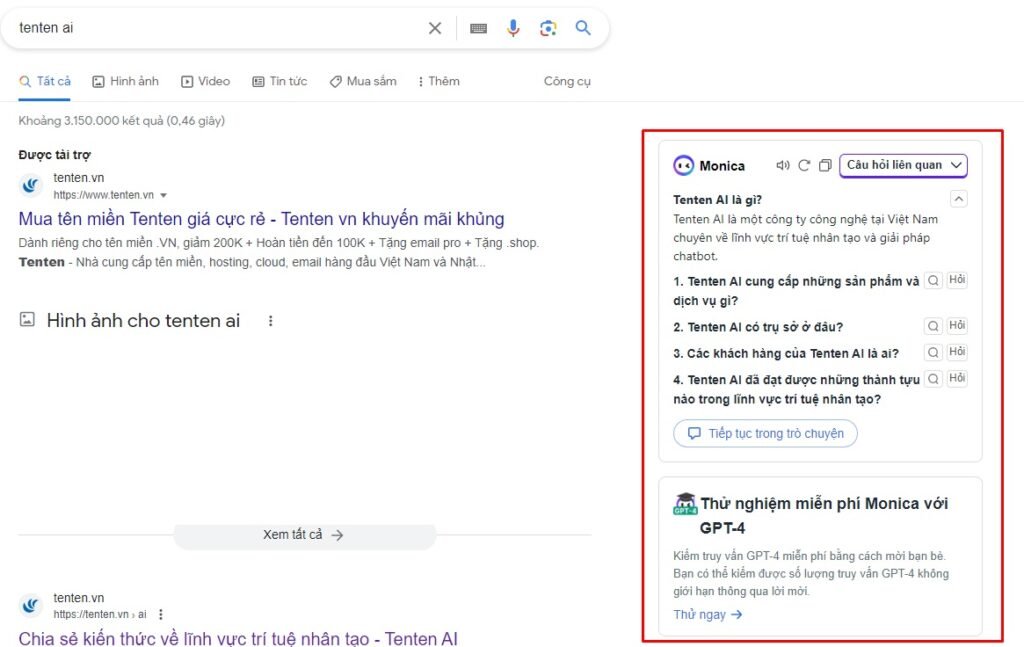Open options dots beside tenten.vn › ai result
1024x647 pixels.
click(161, 614)
